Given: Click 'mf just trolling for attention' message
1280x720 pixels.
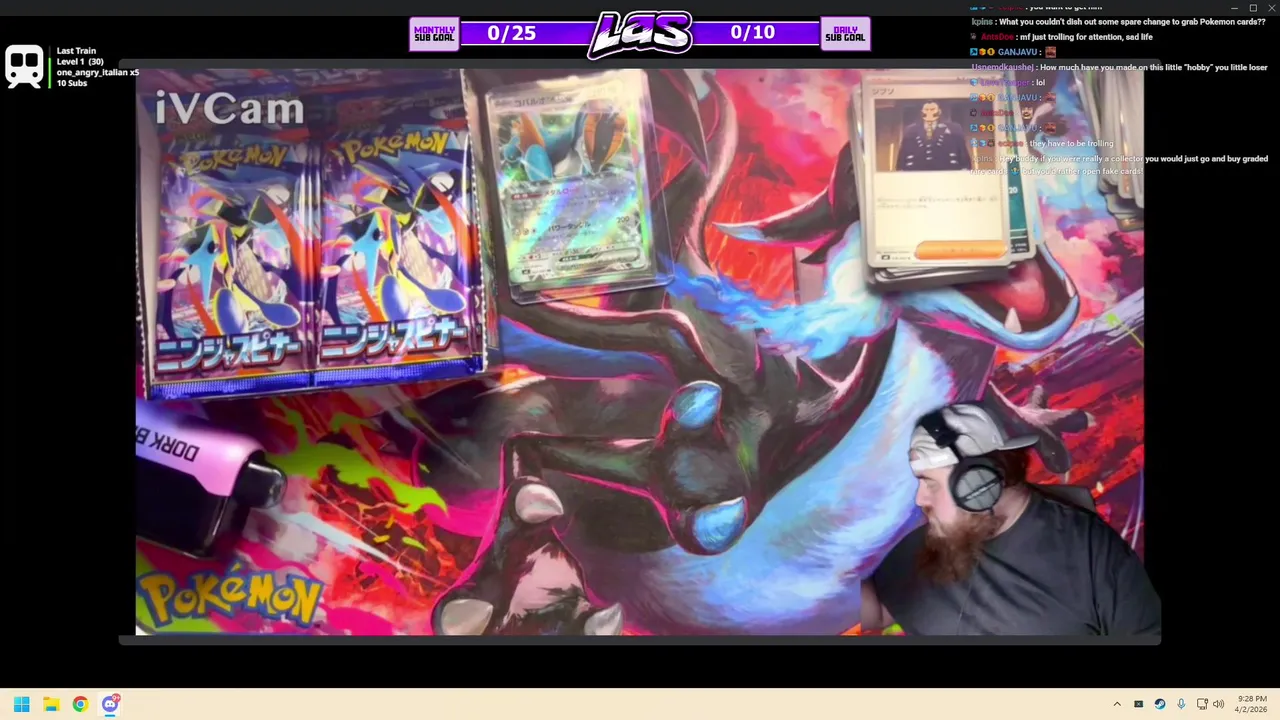Looking at the screenshot, I should point(1086,37).
